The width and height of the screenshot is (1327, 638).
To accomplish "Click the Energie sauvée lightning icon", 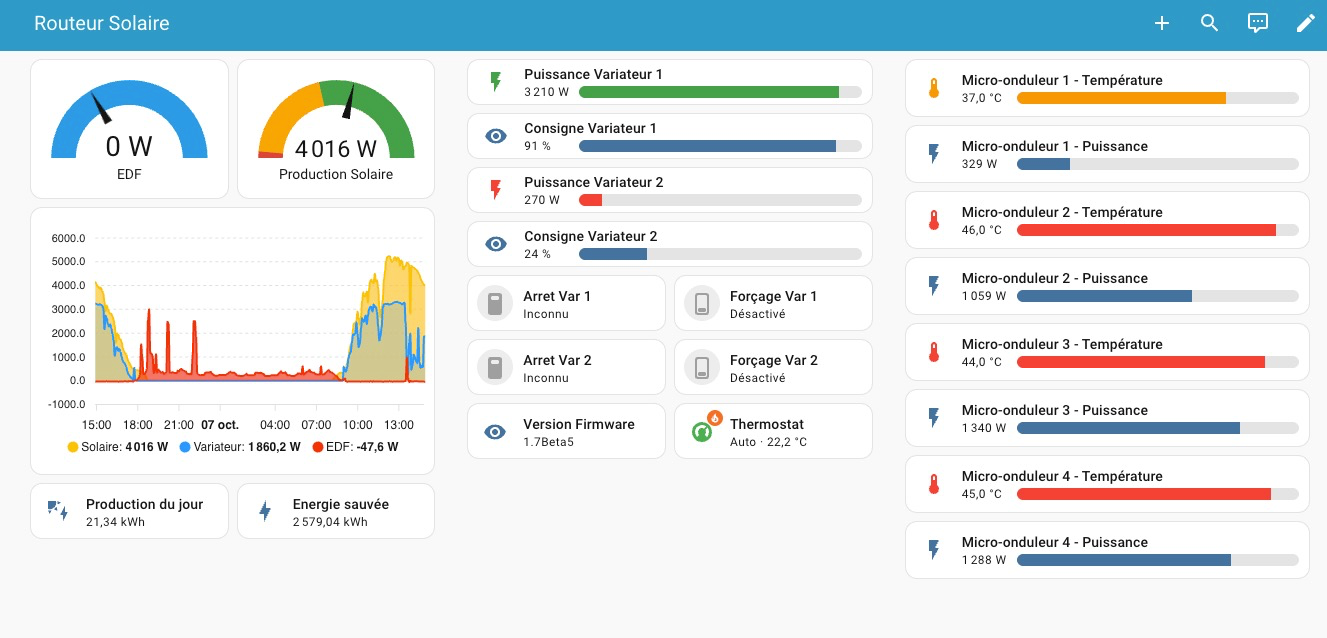I will pyautogui.click(x=265, y=512).
